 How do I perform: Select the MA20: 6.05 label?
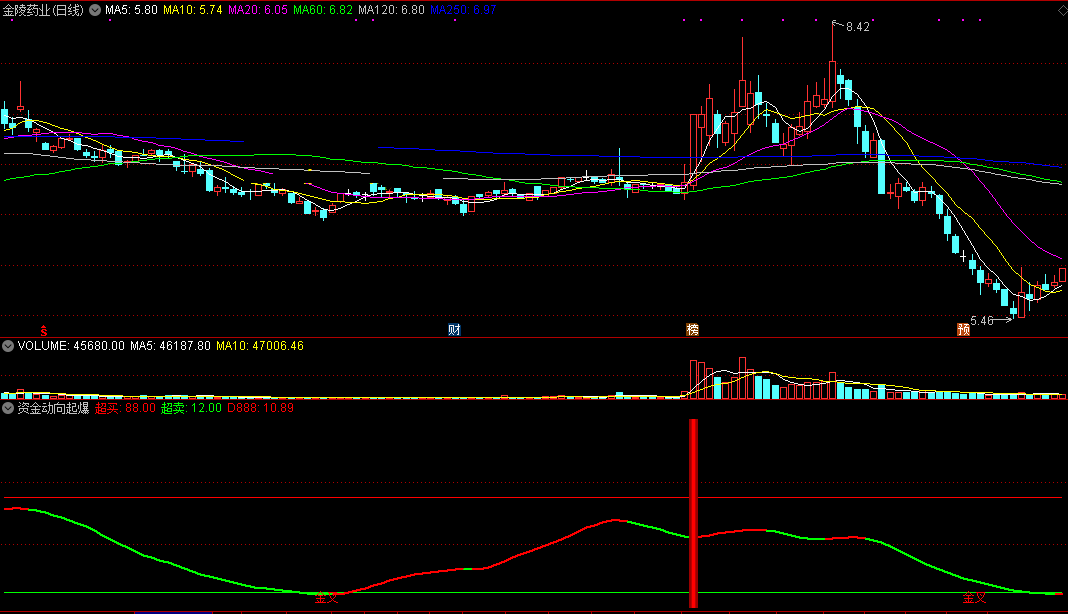pyautogui.click(x=257, y=10)
